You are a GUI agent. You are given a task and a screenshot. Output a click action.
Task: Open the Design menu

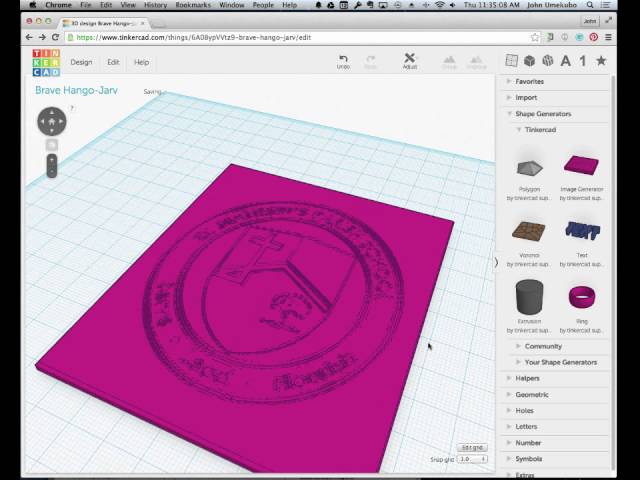81,62
